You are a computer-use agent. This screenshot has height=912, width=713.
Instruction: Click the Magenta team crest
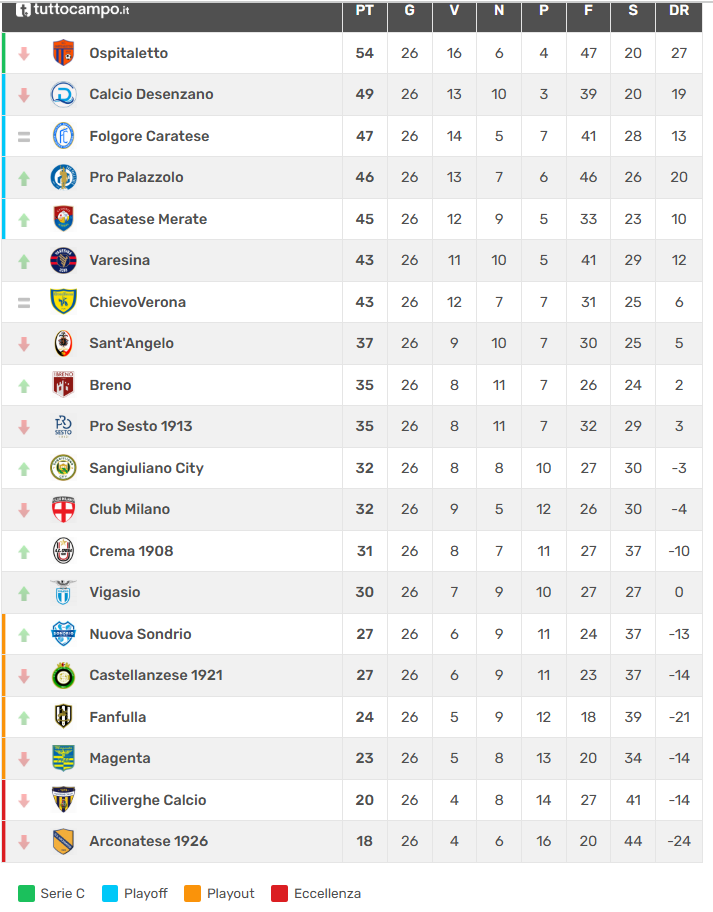[63, 758]
